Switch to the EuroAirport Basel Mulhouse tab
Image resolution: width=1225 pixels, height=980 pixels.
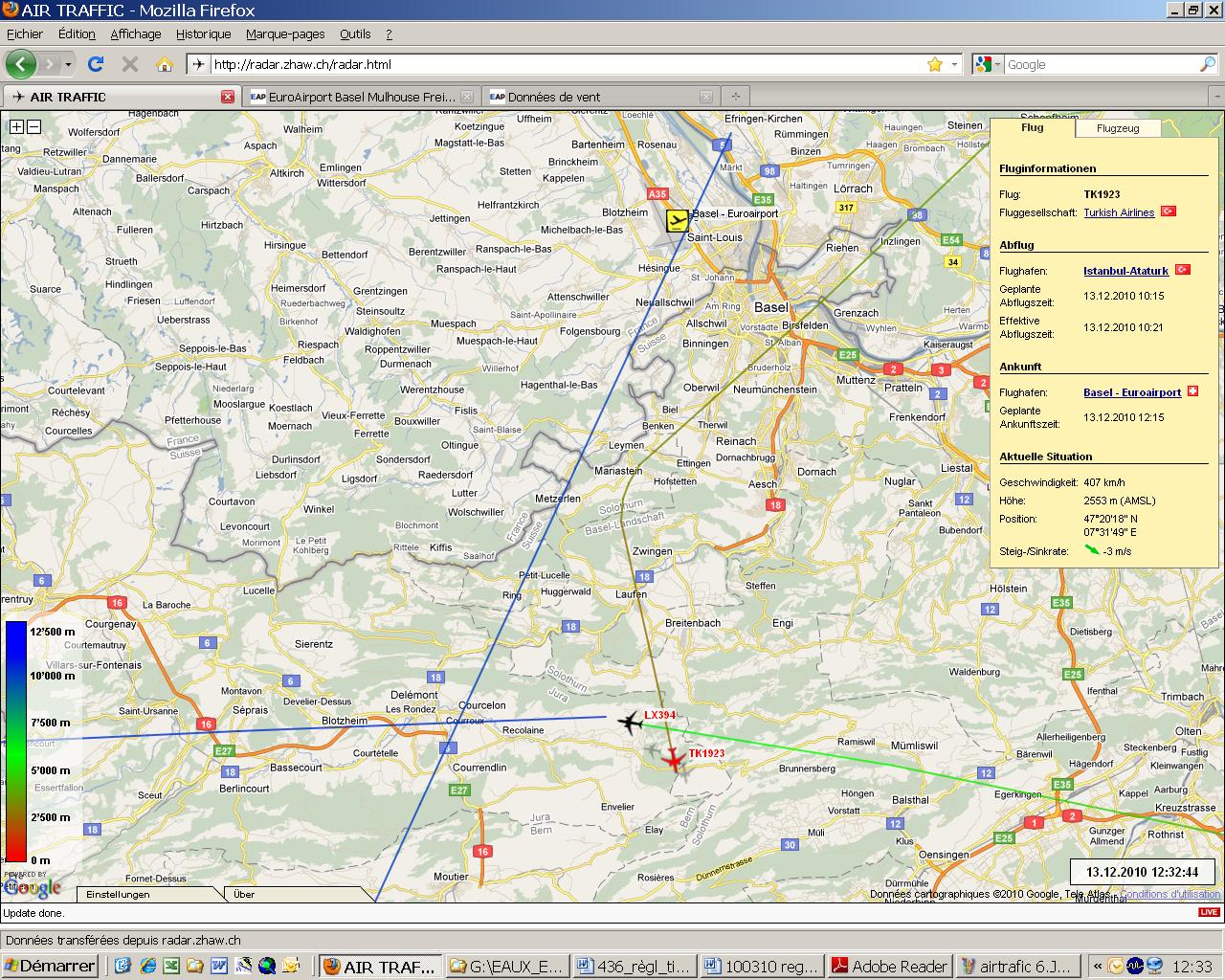click(362, 97)
